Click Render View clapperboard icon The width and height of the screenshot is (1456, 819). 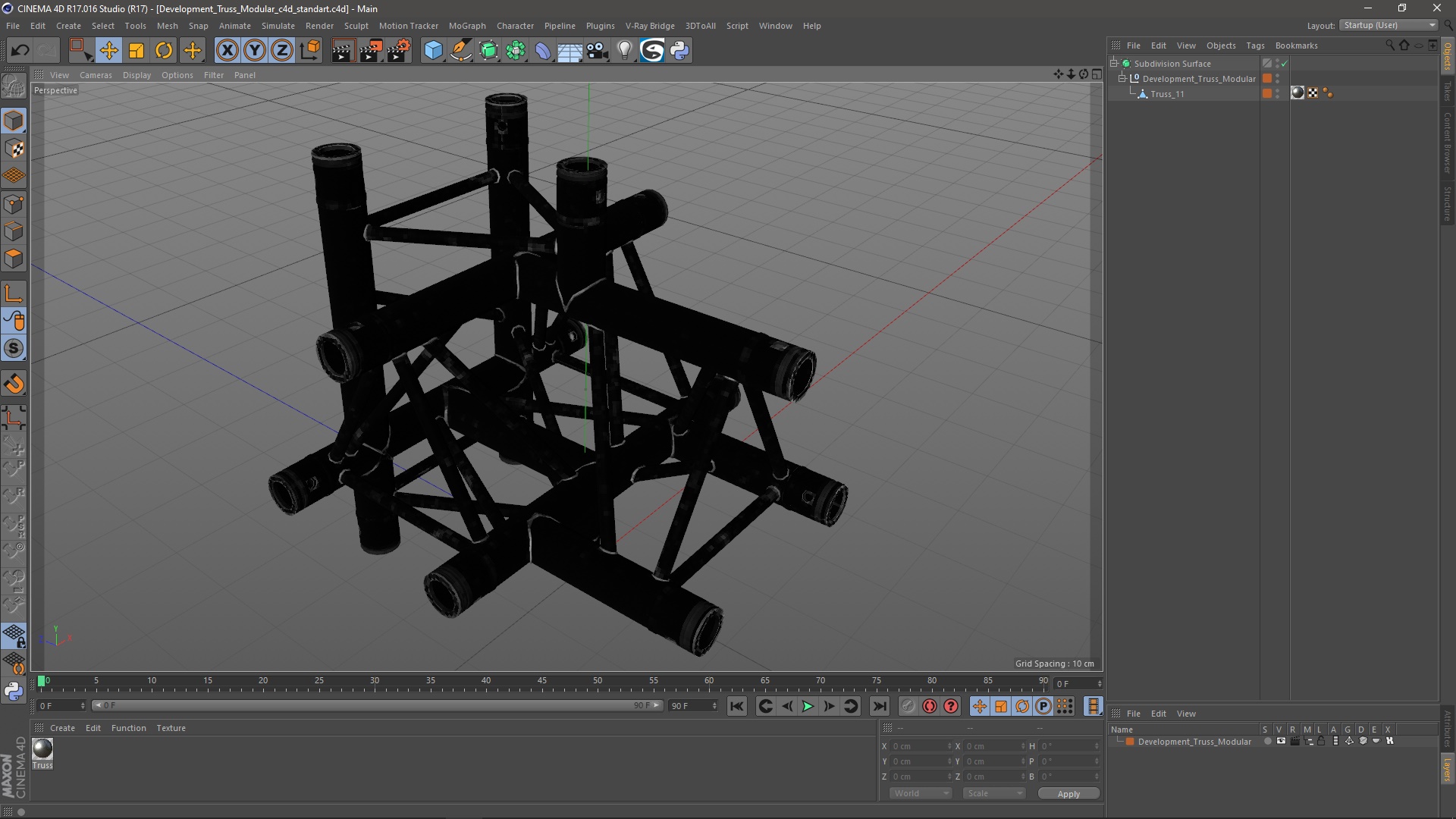click(343, 50)
